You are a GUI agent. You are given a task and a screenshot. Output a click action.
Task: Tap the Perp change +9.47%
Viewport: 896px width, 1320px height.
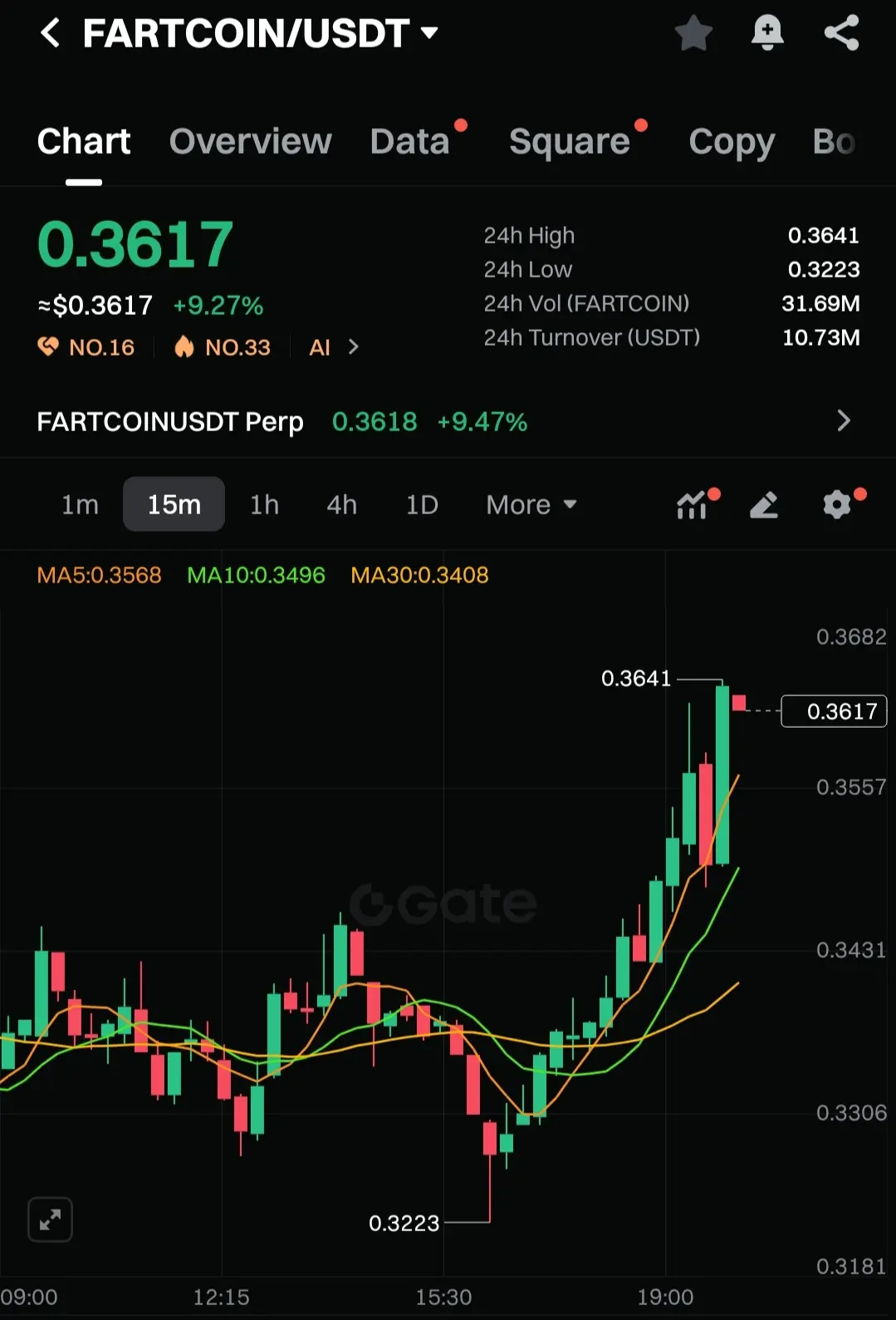click(482, 422)
